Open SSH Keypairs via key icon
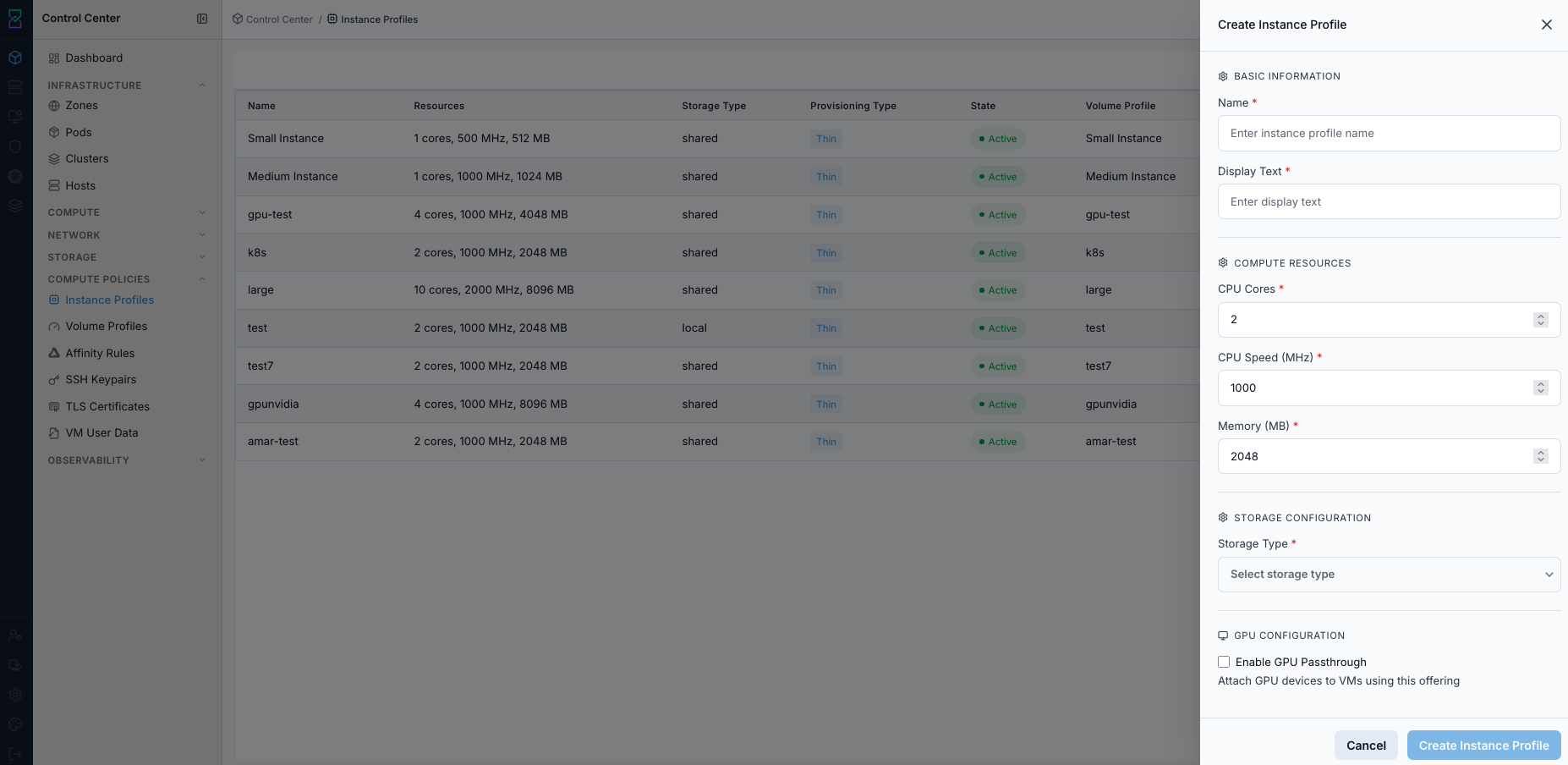Viewport: 1568px width, 765px height. [x=54, y=380]
